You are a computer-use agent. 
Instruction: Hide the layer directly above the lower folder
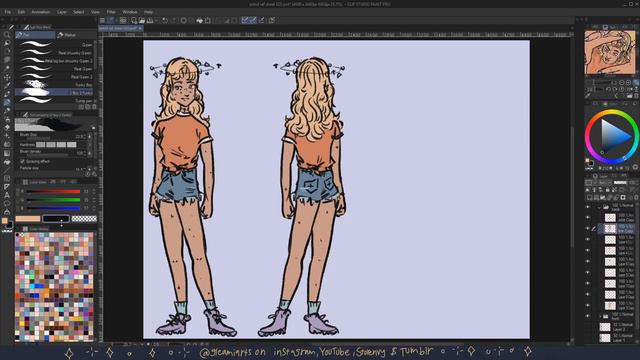588,305
